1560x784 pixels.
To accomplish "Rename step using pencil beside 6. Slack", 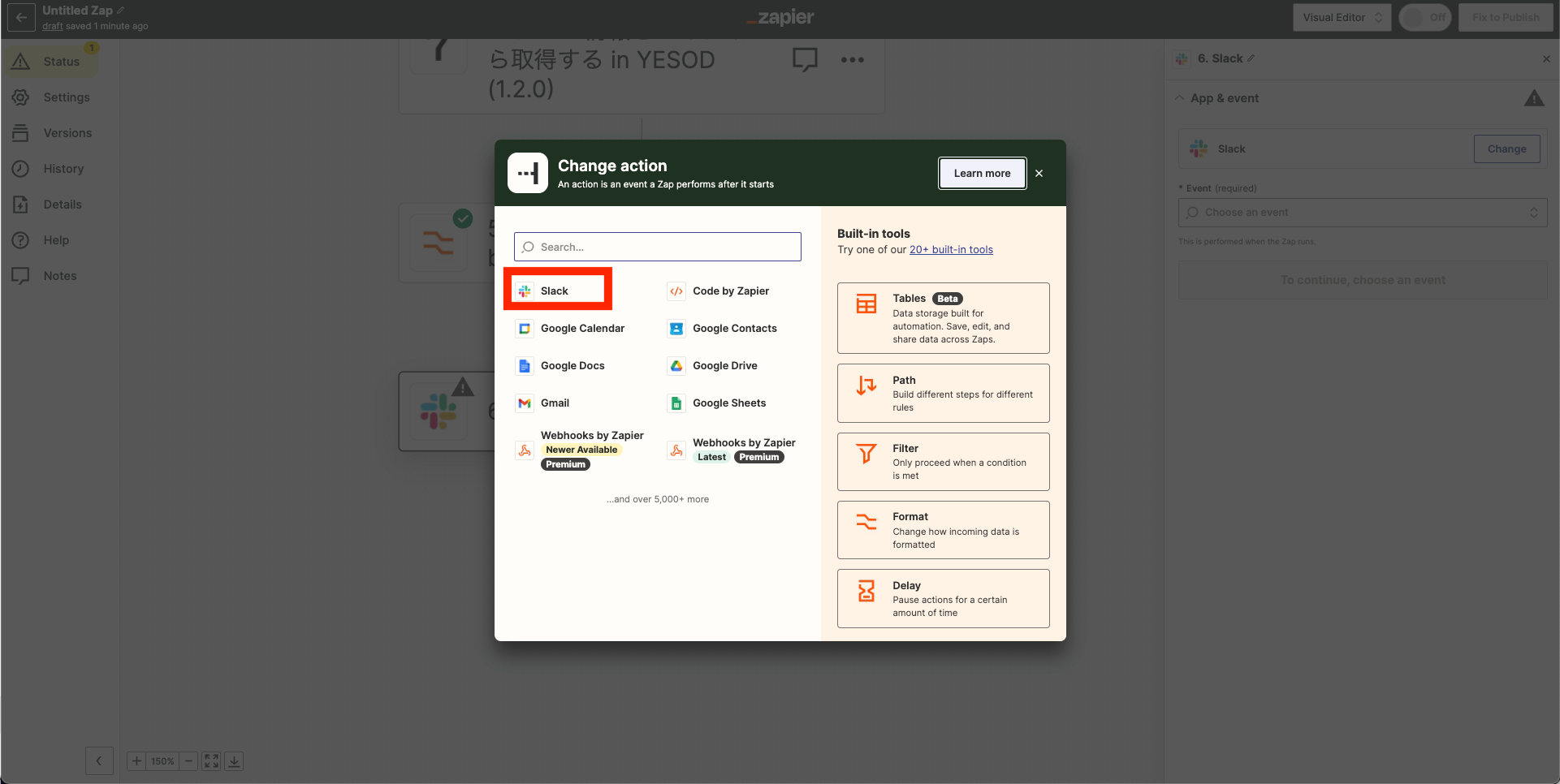I will 1251,58.
